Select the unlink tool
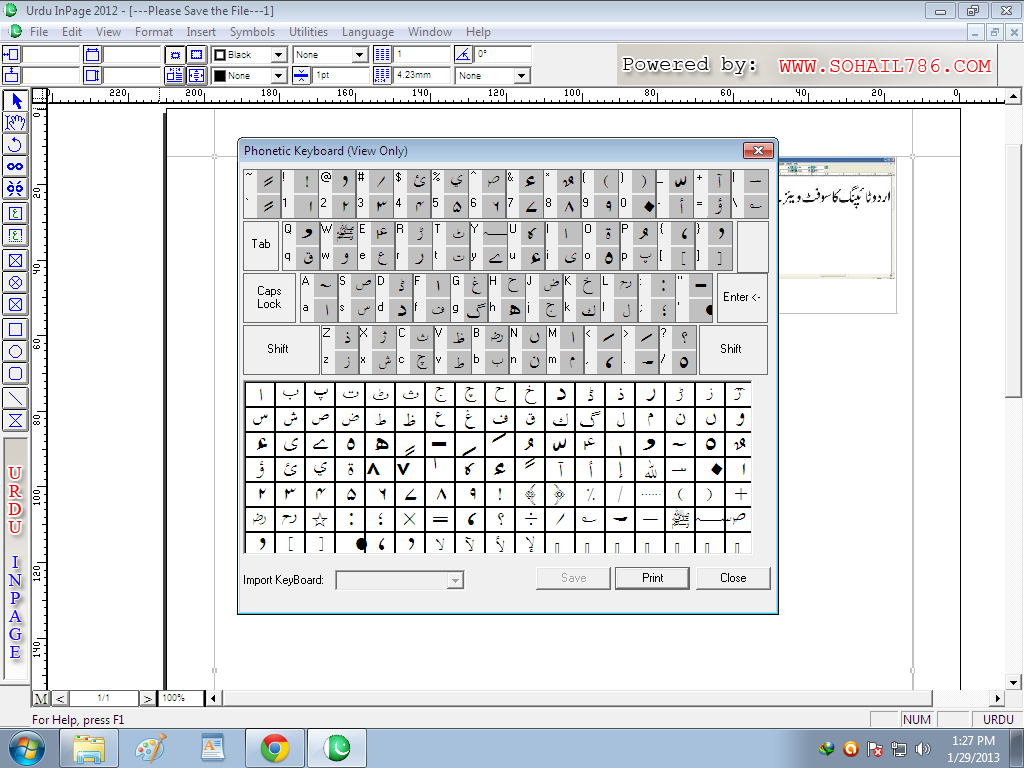 (x=16, y=189)
